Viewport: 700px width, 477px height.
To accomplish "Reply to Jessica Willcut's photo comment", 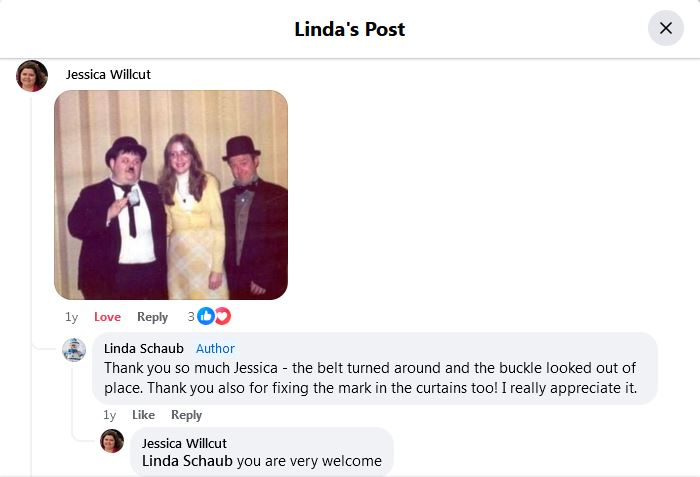I will click(152, 317).
